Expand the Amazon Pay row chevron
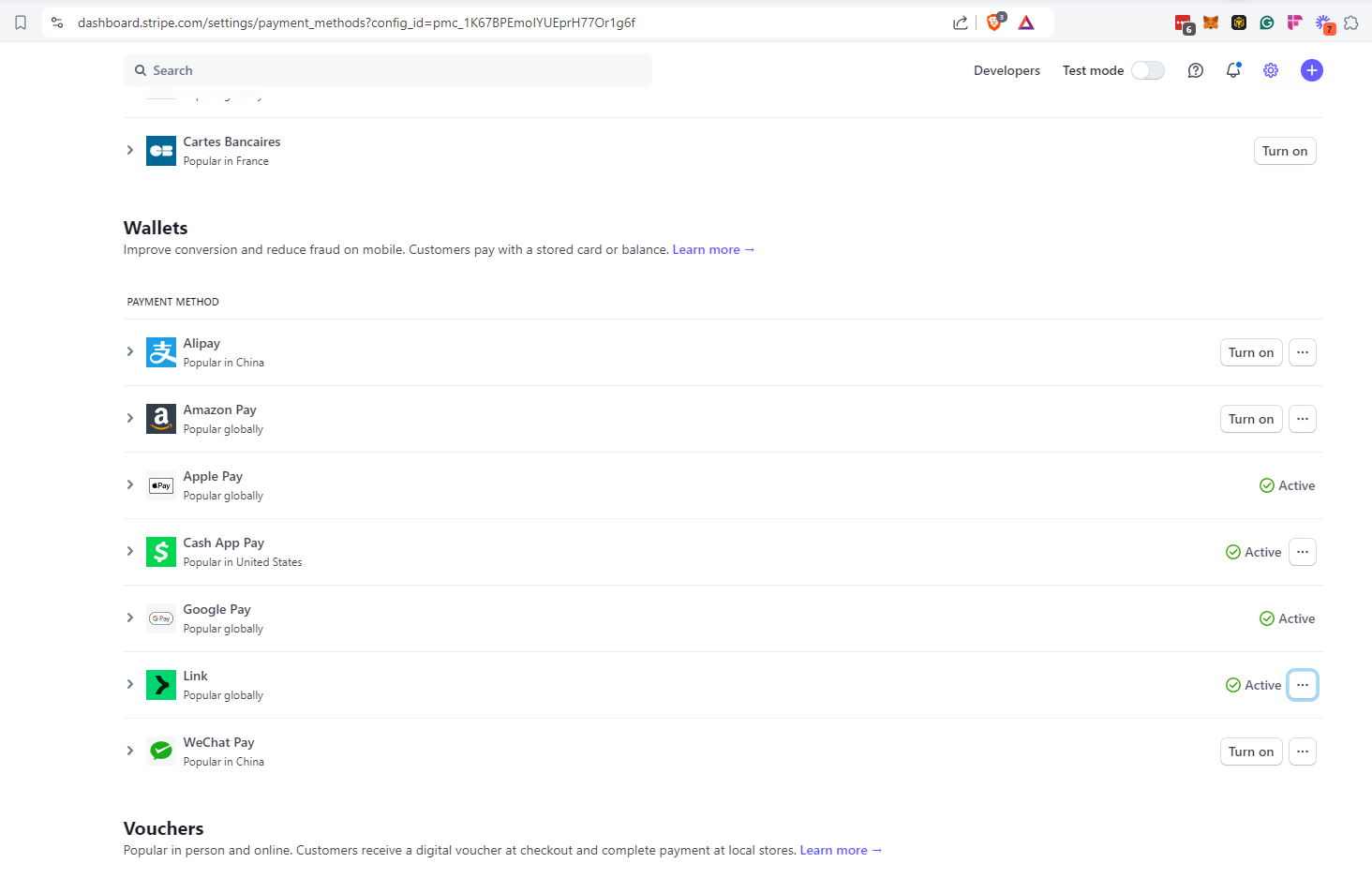The height and width of the screenshot is (878, 1372). click(130, 418)
